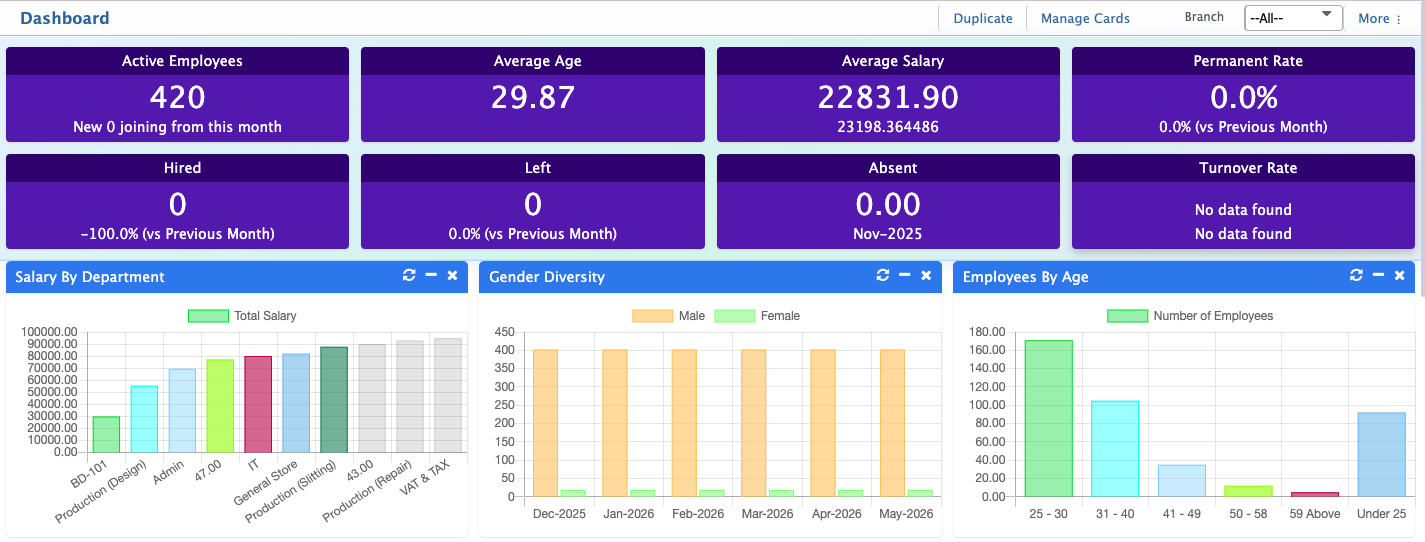This screenshot has width=1425, height=542.
Task: Minimize the Gender Diversity panel
Action: [905, 276]
